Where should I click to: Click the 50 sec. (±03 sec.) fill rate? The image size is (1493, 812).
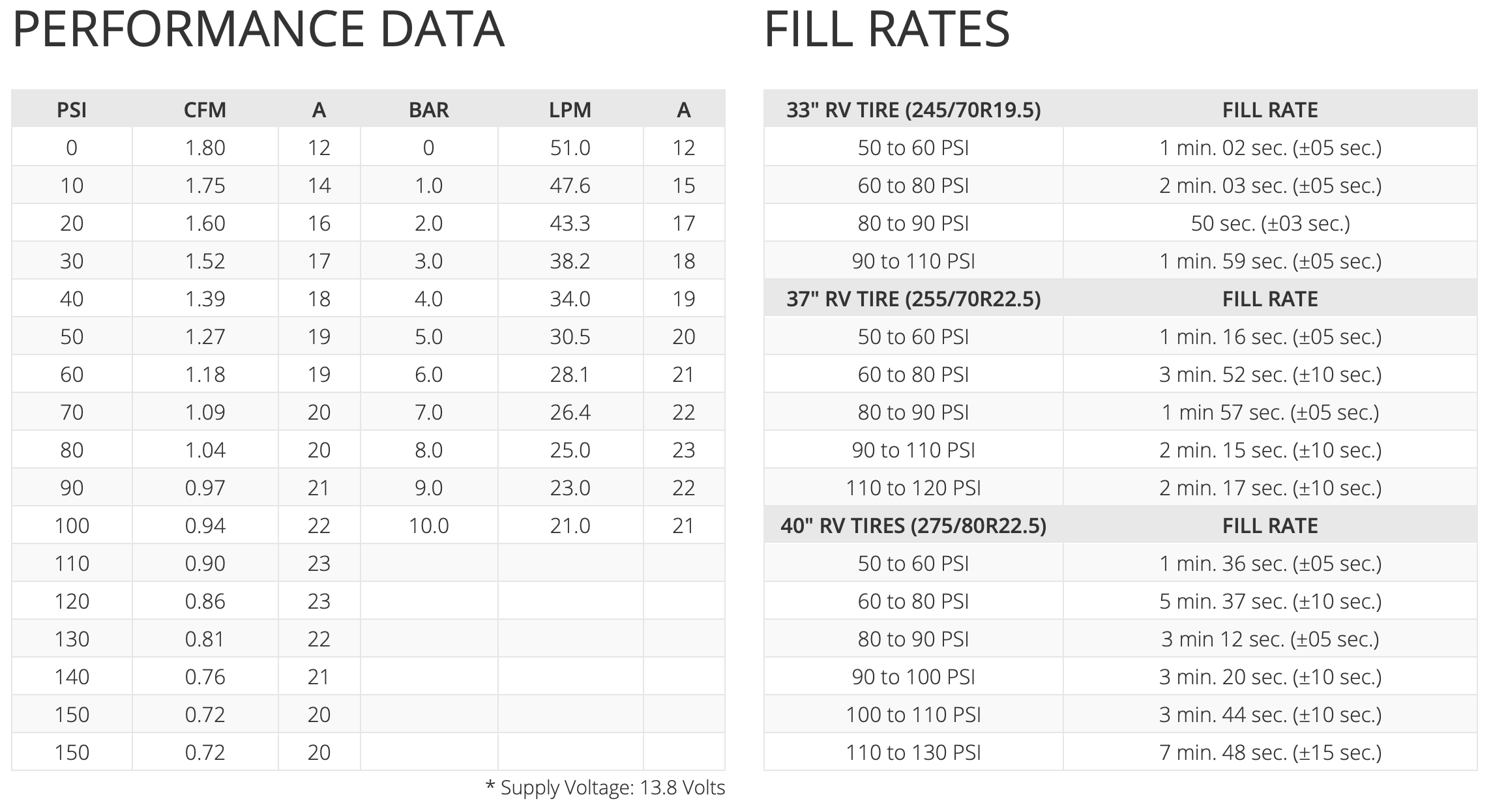[1270, 223]
